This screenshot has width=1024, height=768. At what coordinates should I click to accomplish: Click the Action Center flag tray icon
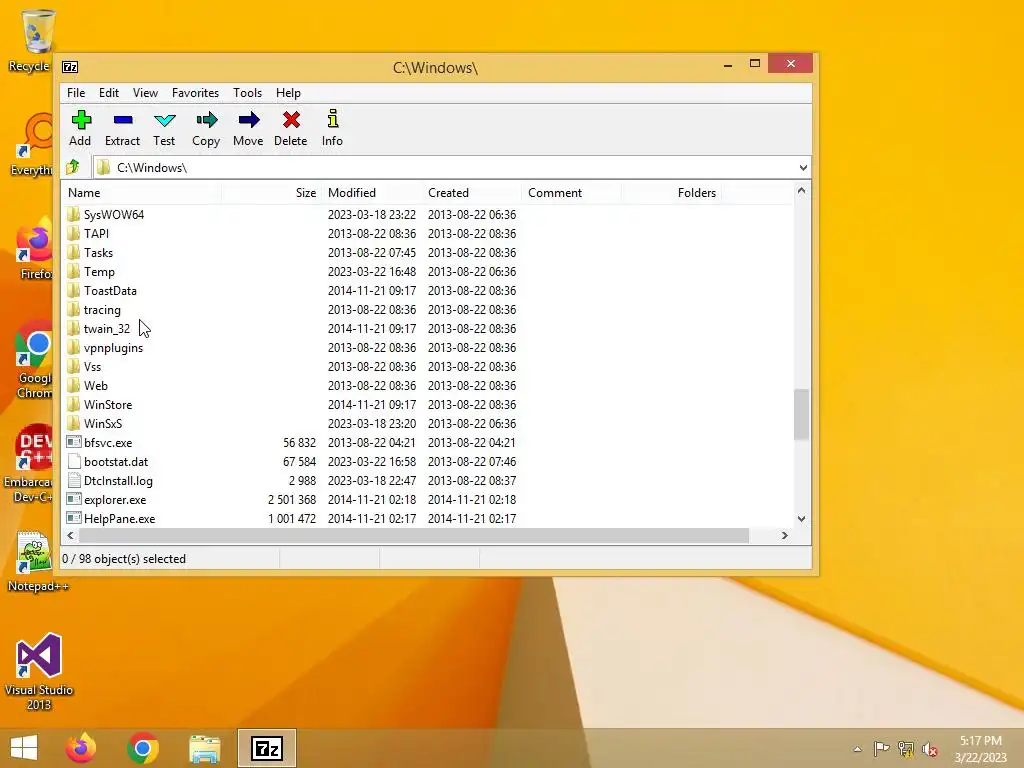coord(881,749)
